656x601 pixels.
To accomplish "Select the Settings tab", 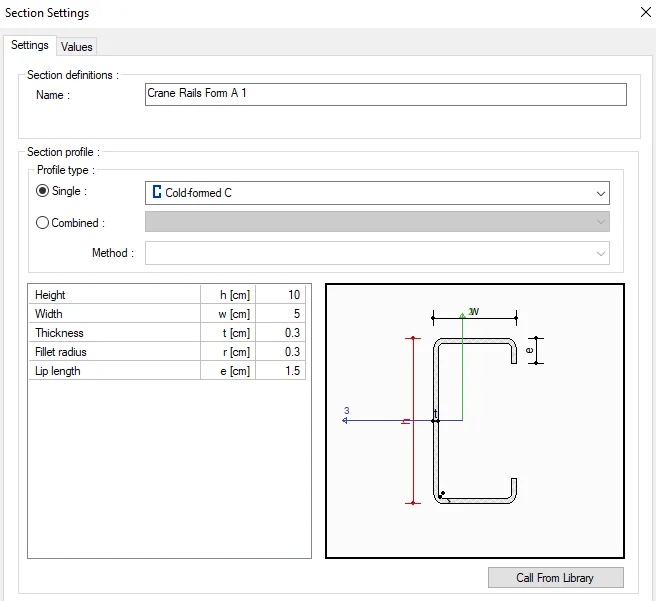I will click(30, 45).
